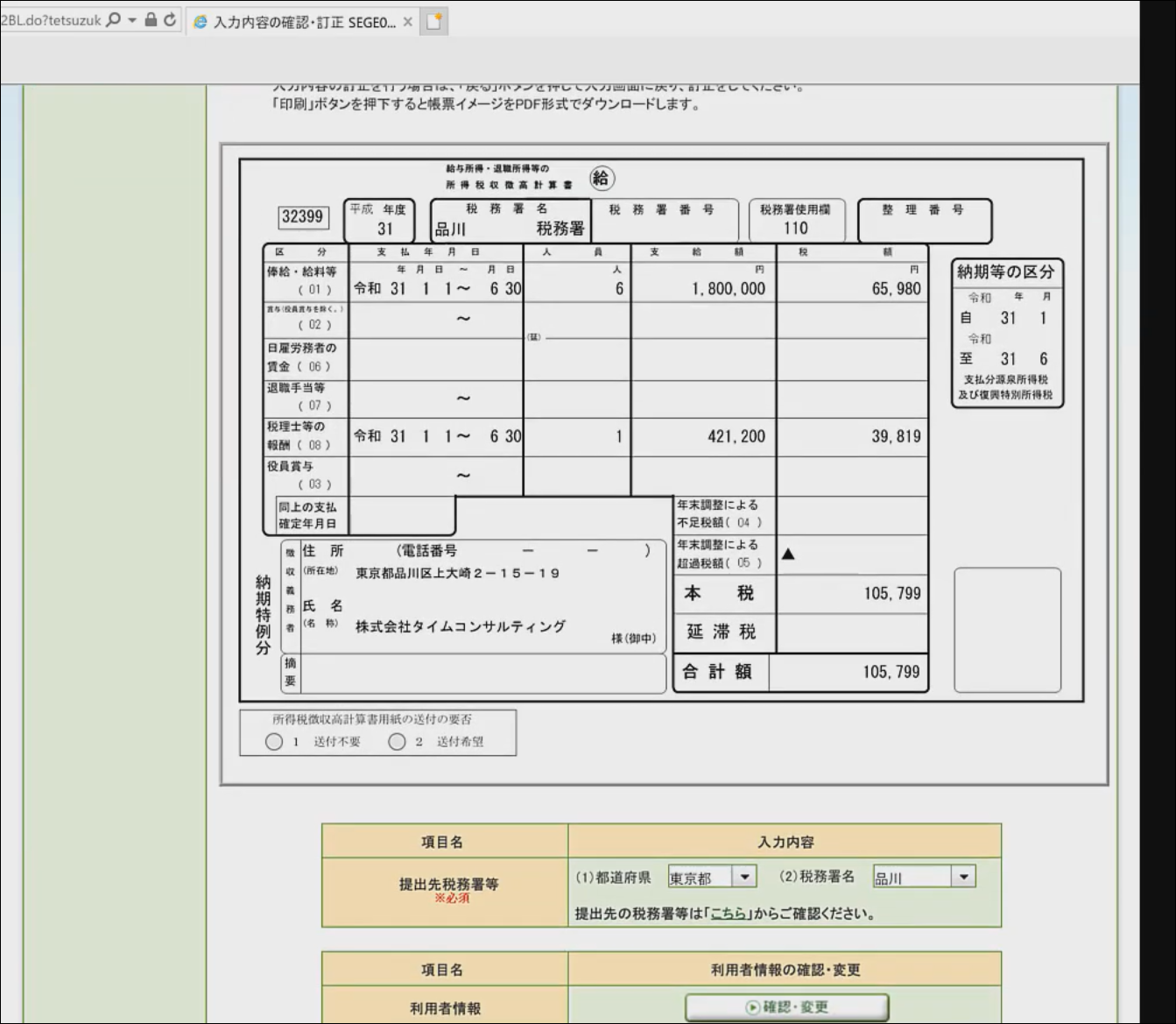Viewport: 1176px width, 1024px height.
Task: Click the form number 32399 box
Action: coord(302,216)
